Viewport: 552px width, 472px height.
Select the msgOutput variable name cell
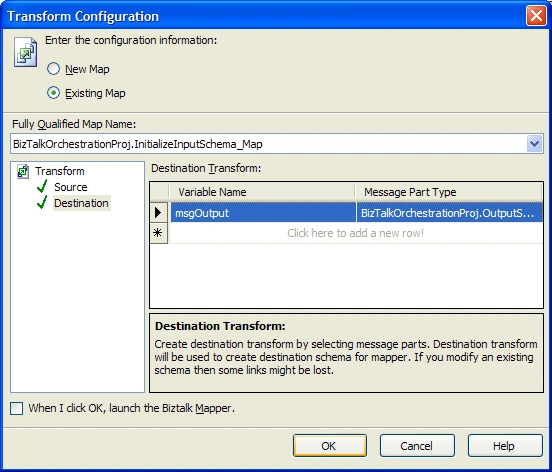point(263,213)
